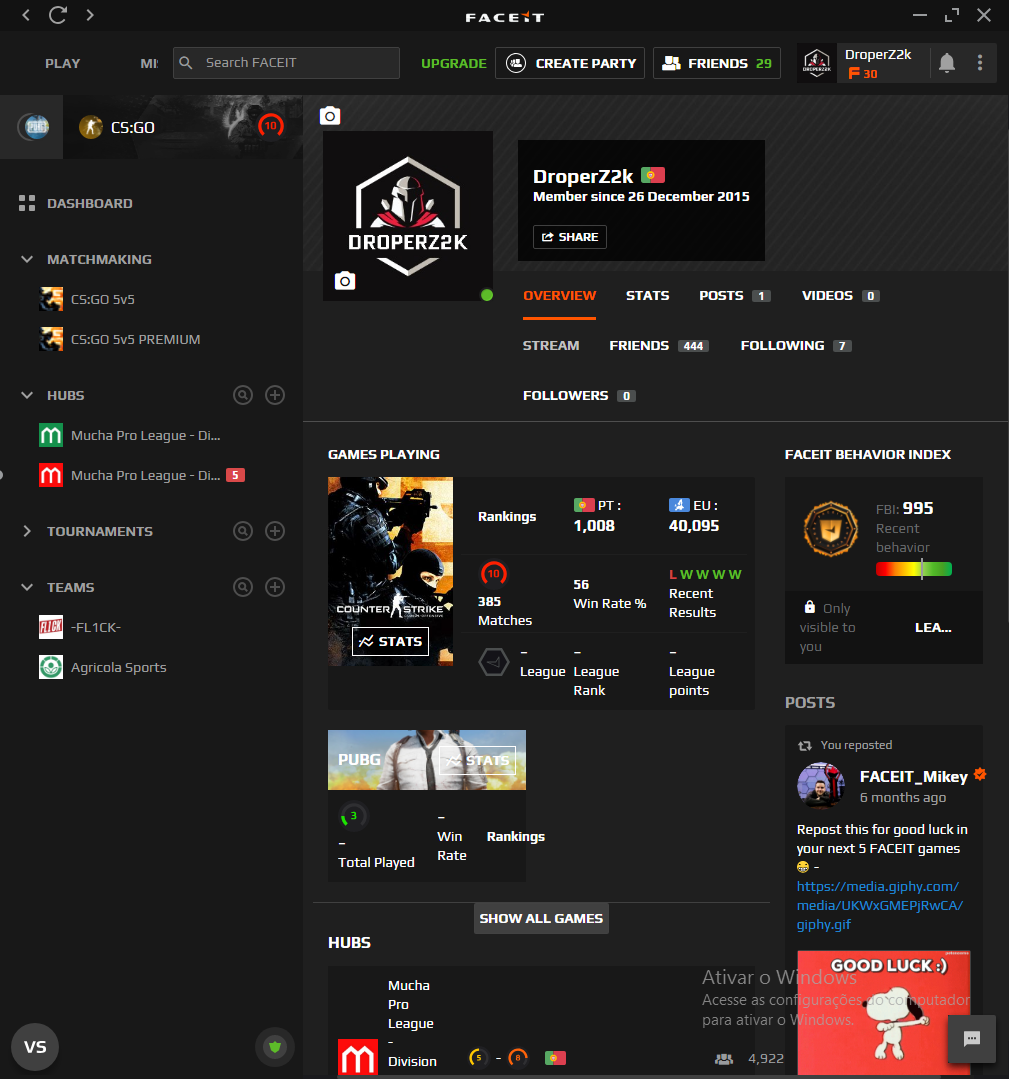Click the VS round button
The height and width of the screenshot is (1079, 1009).
35,1047
